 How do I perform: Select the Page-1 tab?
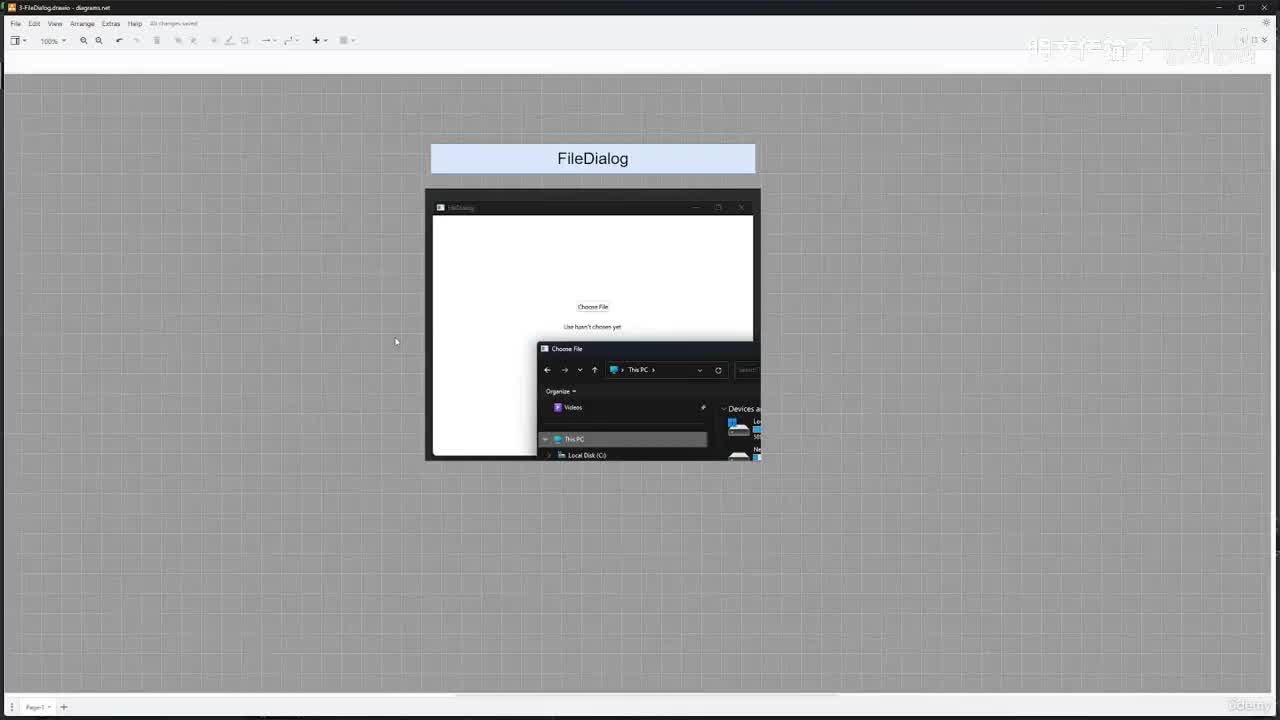pos(37,707)
